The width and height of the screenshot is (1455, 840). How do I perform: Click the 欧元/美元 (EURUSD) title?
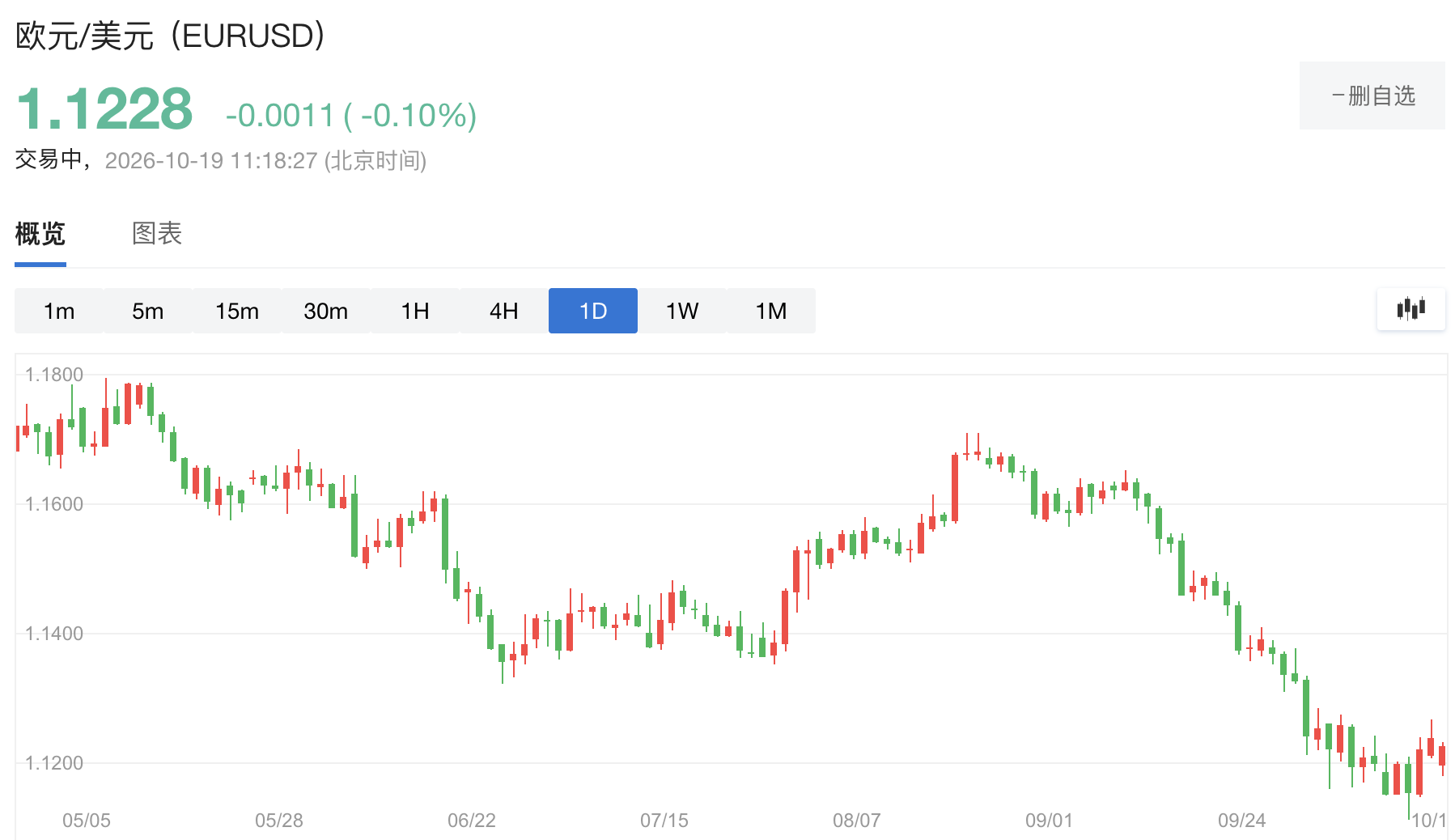tap(171, 36)
